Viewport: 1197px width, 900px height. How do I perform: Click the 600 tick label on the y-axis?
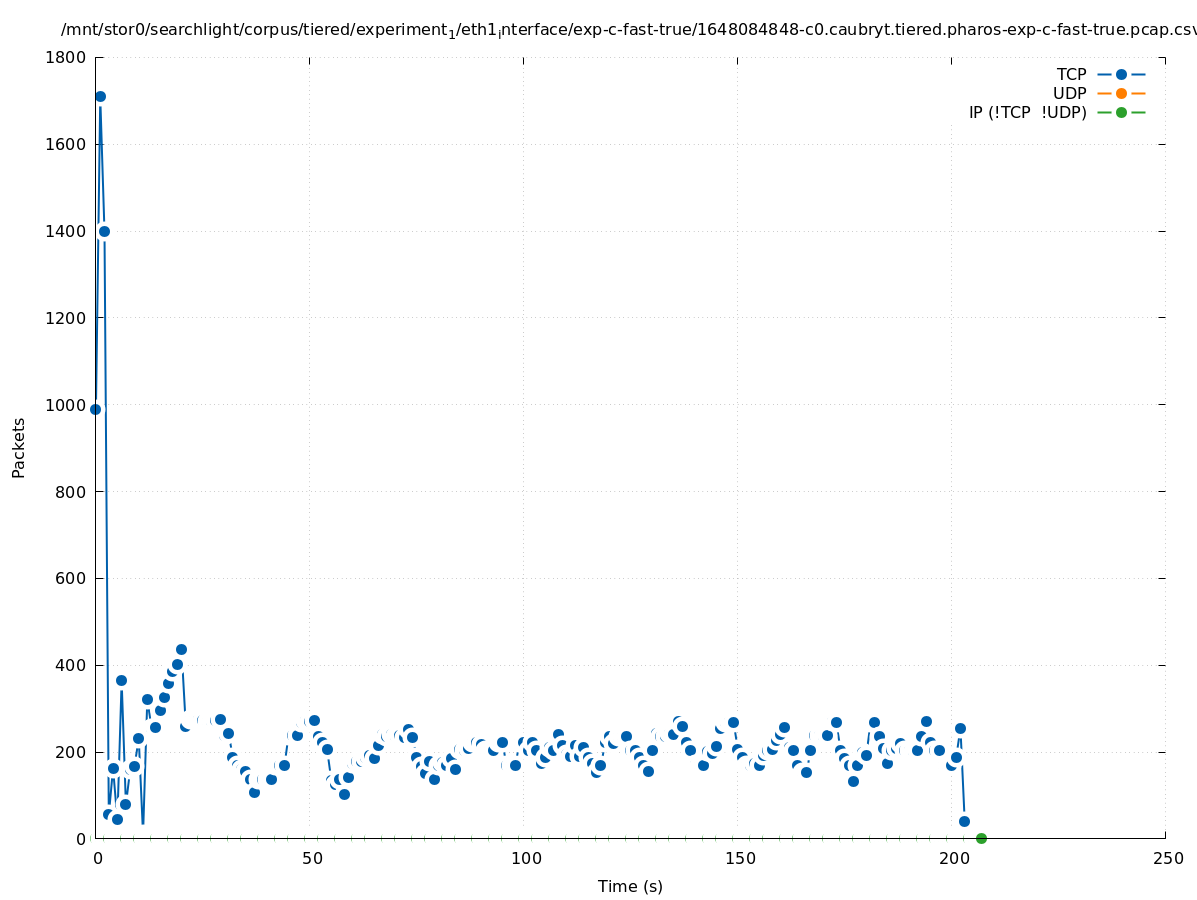70,579
